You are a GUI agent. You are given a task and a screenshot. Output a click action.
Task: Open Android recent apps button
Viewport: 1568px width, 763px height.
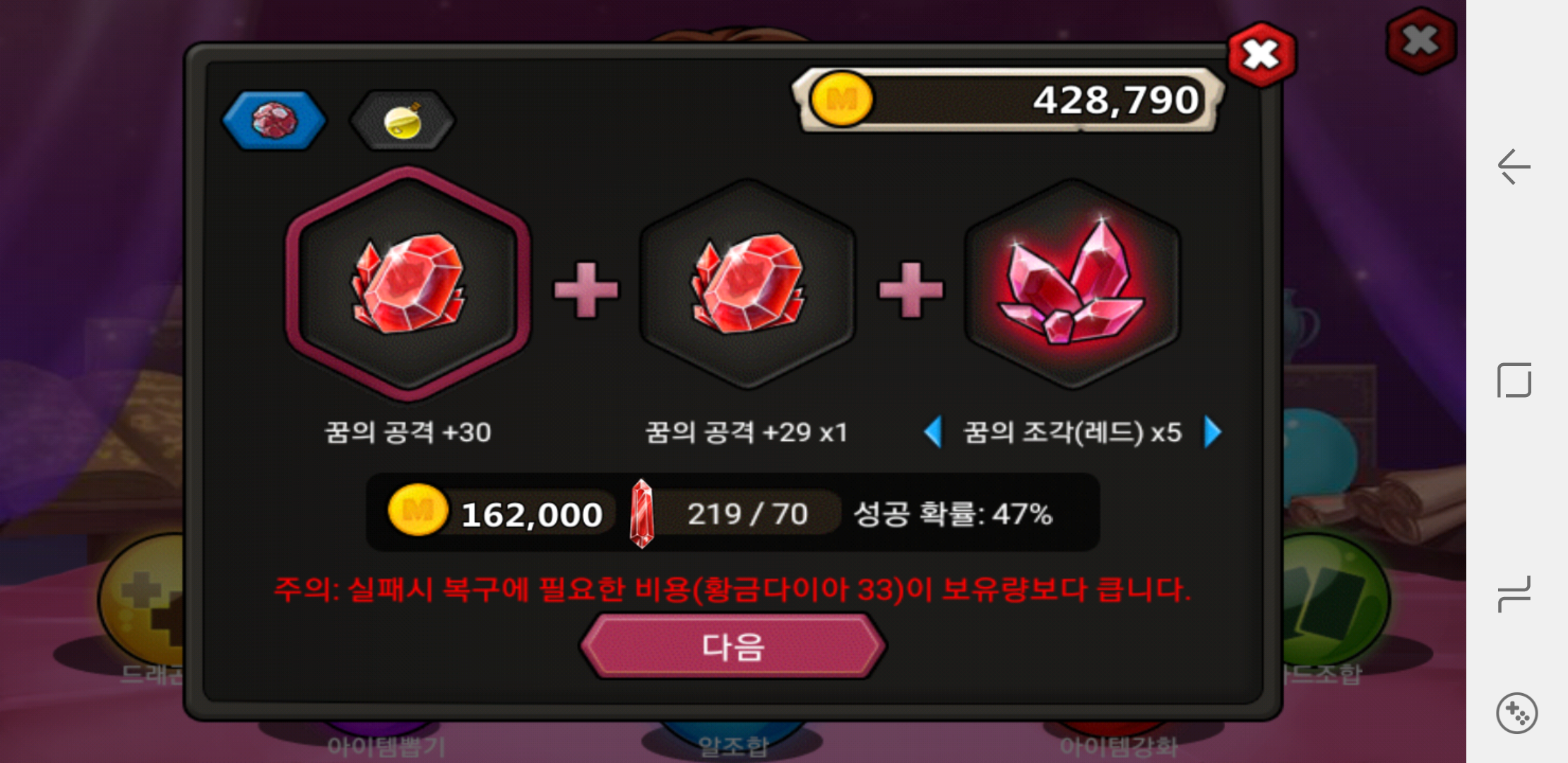tap(1514, 593)
